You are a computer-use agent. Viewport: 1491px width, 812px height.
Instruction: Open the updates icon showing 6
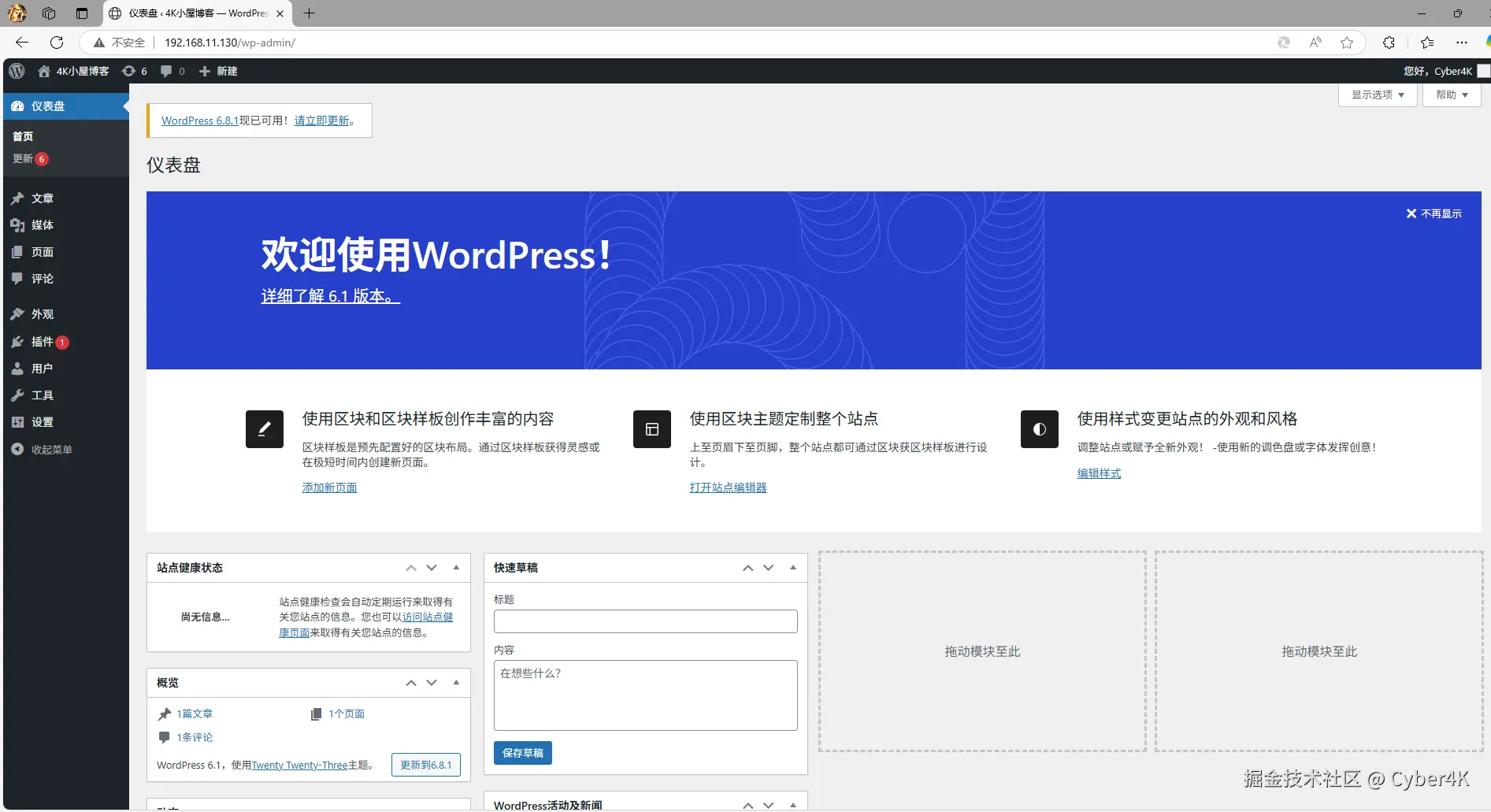pos(128,71)
